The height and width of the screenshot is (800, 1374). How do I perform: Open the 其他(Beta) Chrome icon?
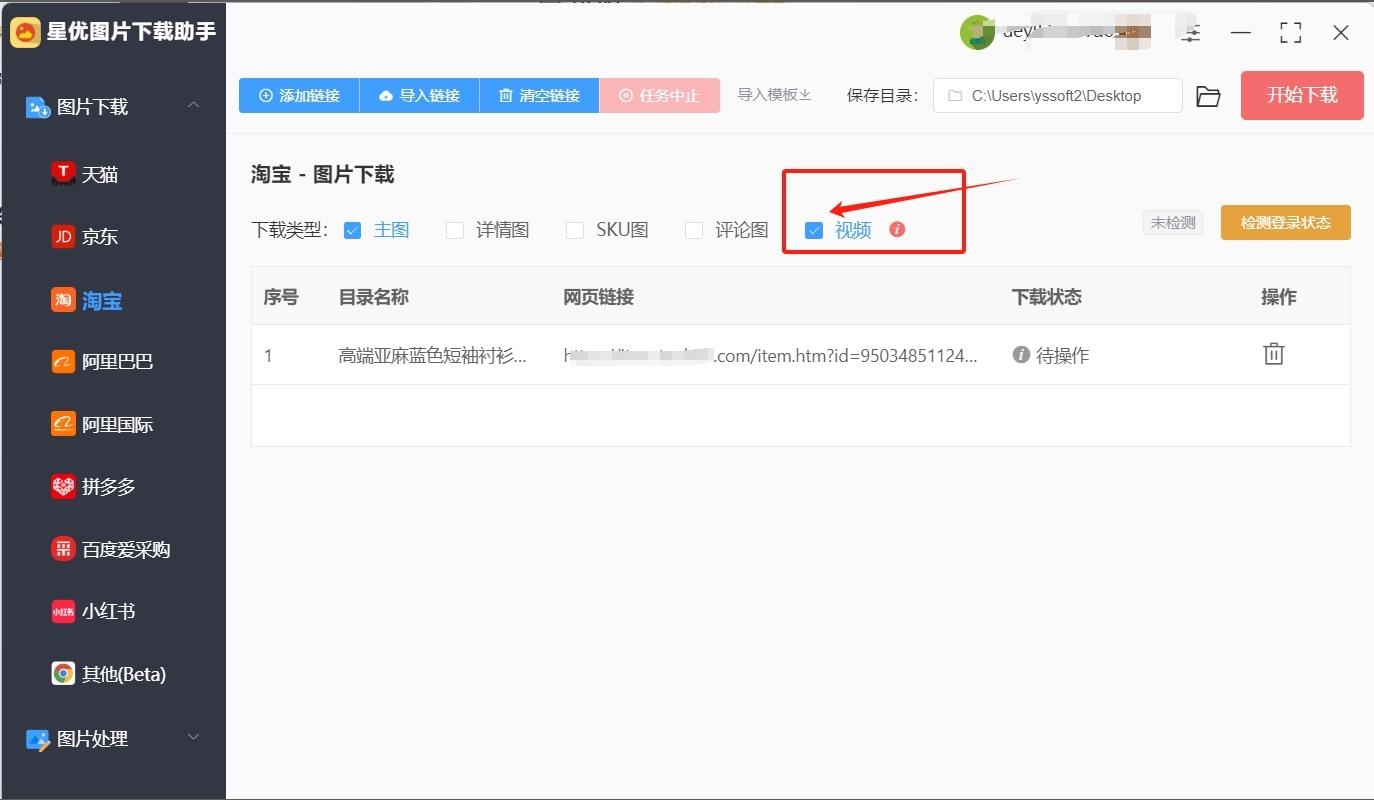(x=63, y=674)
